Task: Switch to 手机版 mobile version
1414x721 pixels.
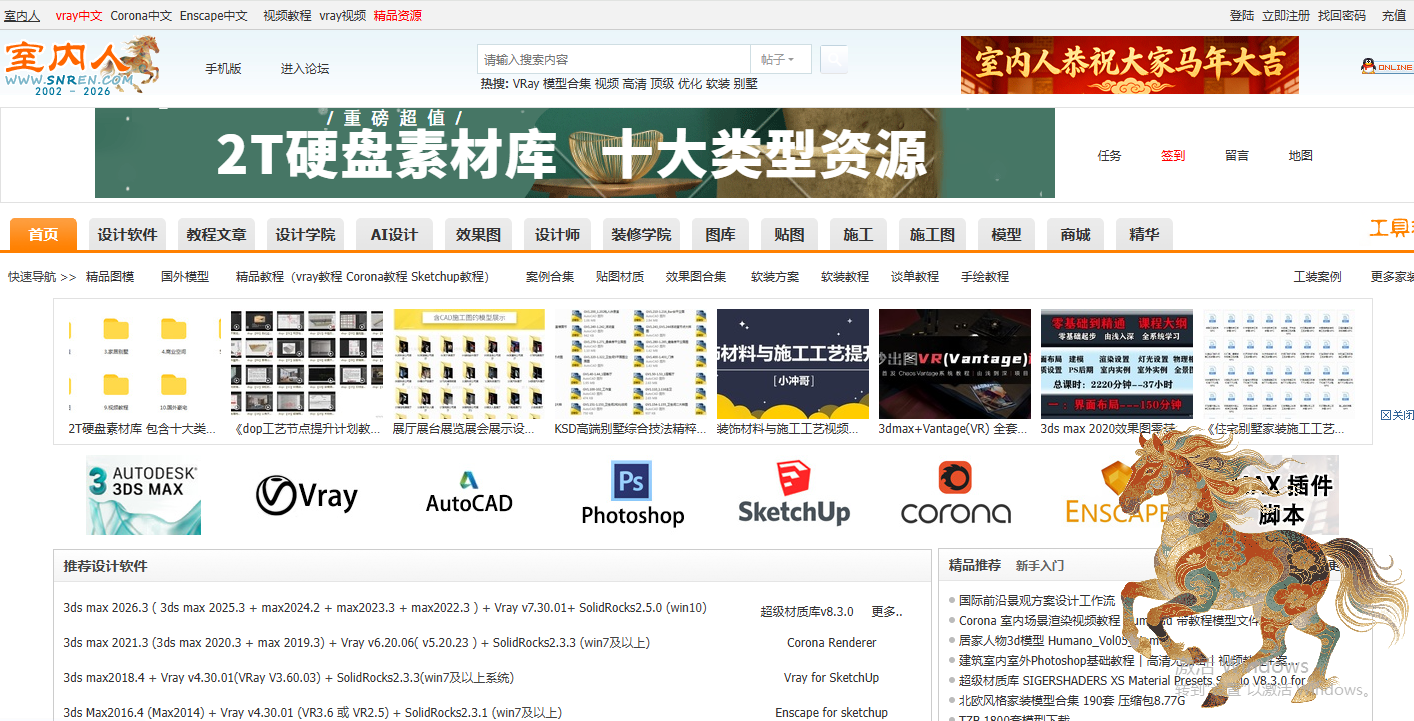Action: (223, 69)
